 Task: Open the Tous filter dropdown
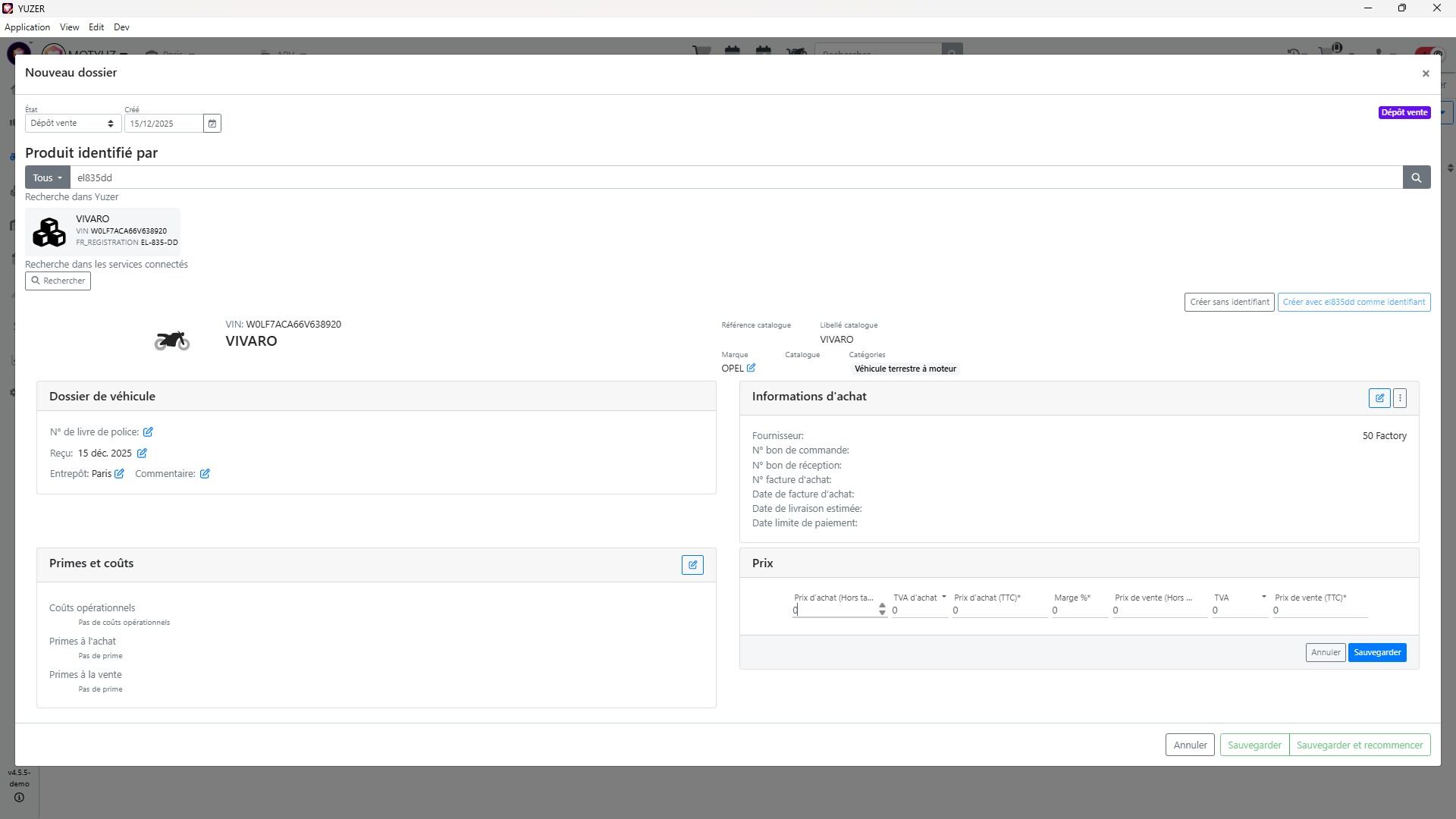[x=47, y=177]
